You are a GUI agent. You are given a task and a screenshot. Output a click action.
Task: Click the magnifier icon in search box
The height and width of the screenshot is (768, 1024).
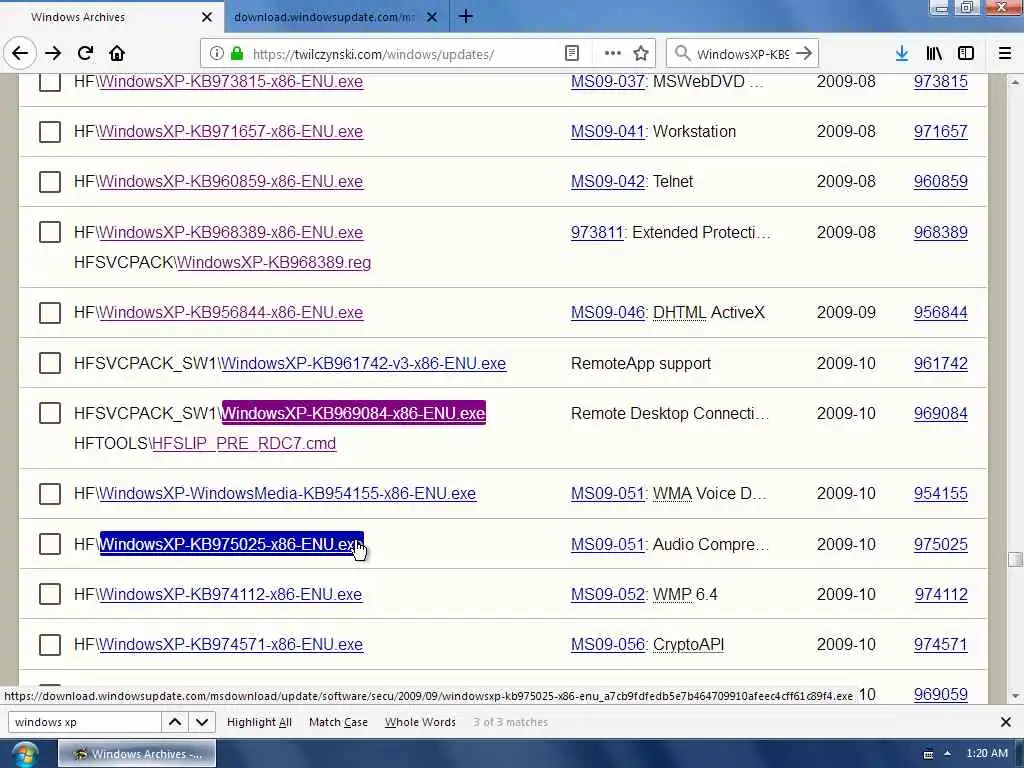[x=682, y=54]
